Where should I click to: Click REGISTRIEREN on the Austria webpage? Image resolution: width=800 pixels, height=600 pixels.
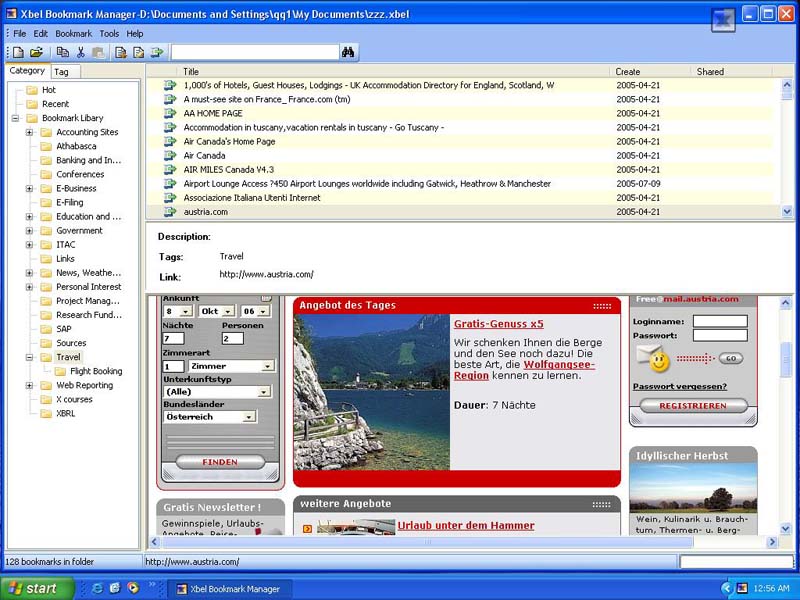(694, 407)
